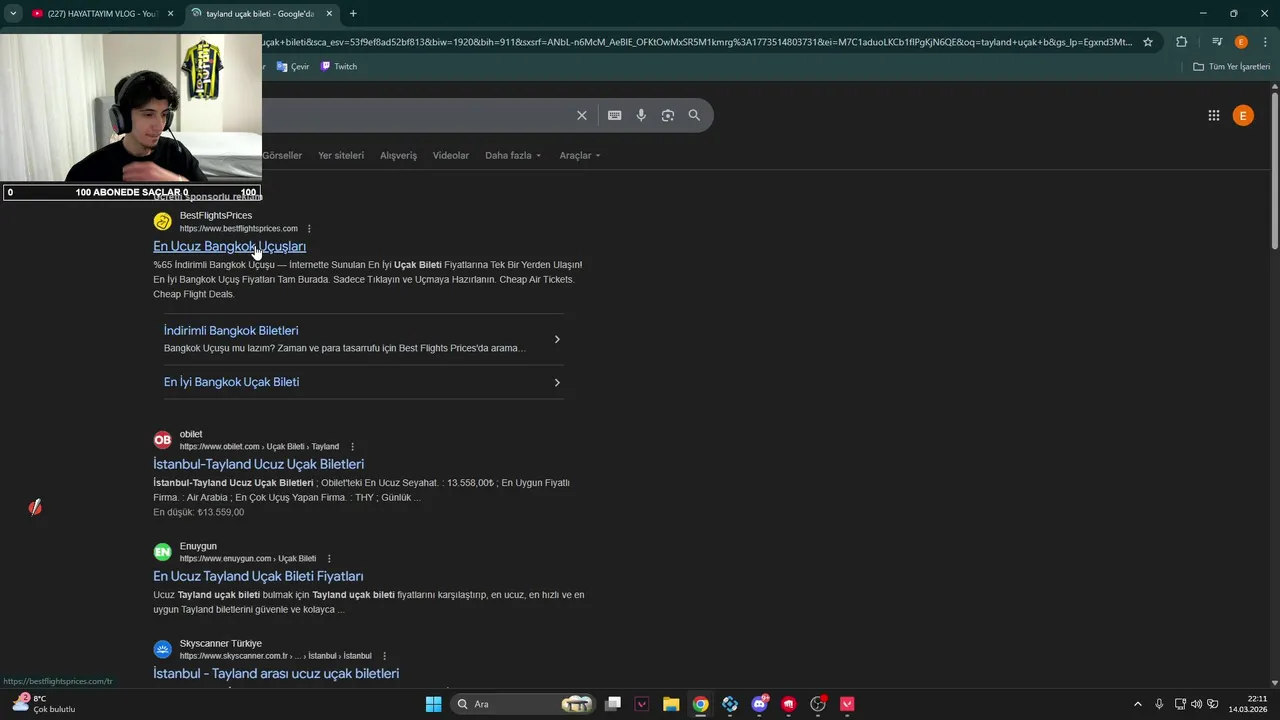Viewport: 1280px width, 720px height.
Task: Open the Twitch bookmark
Action: click(x=338, y=67)
